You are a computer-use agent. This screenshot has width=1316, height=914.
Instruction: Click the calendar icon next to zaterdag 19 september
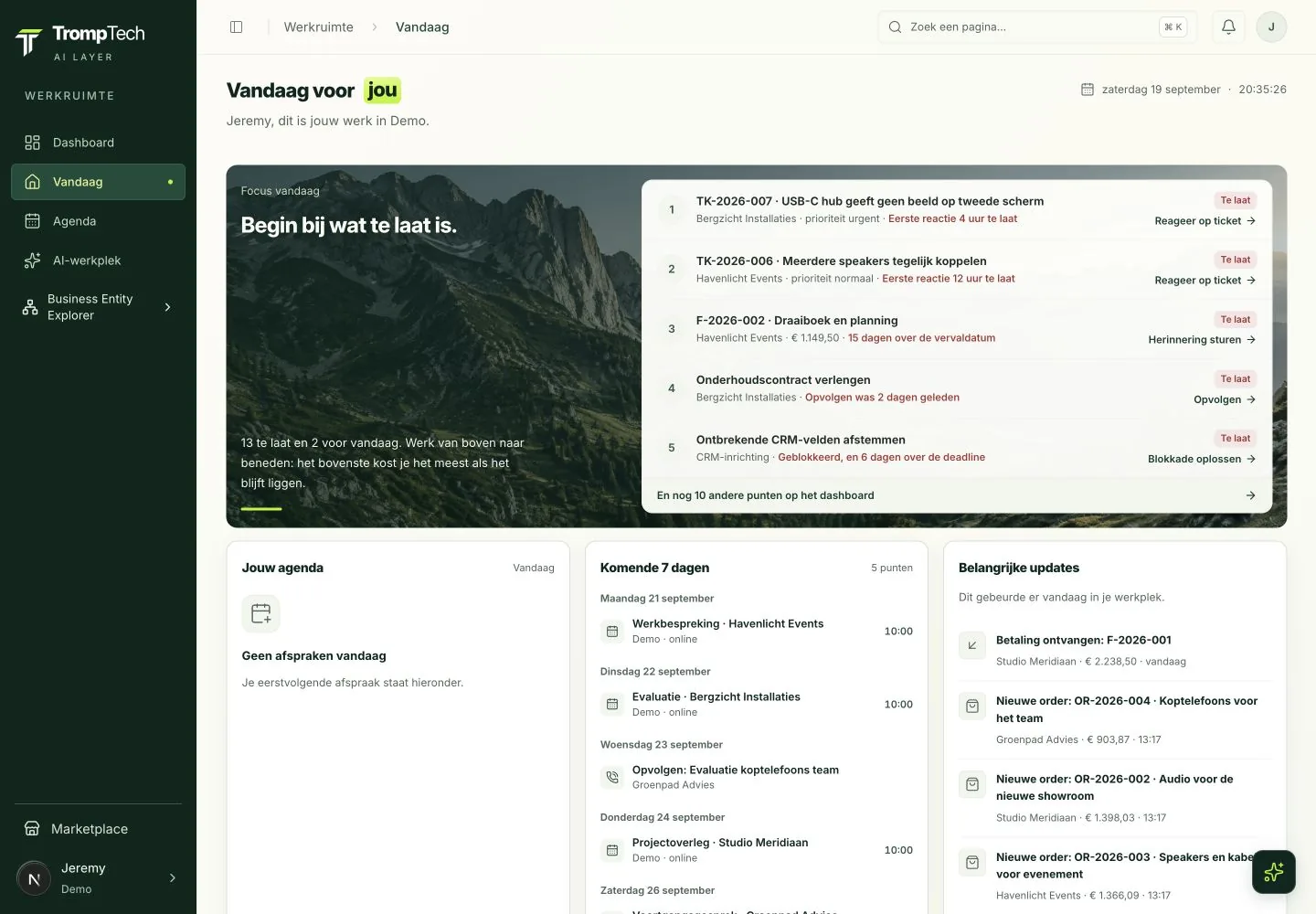[1088, 90]
